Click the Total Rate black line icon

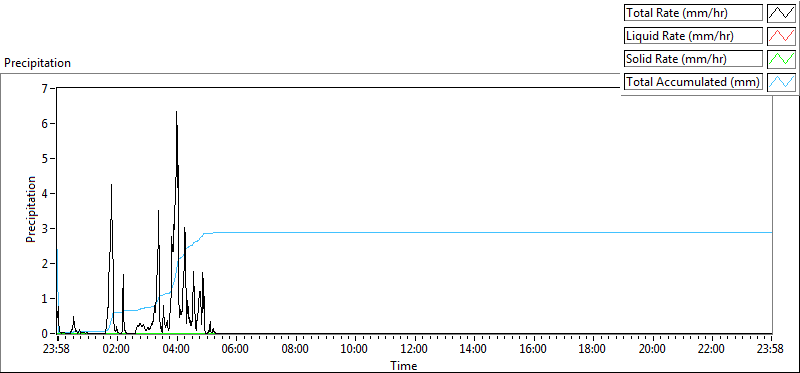click(x=782, y=13)
